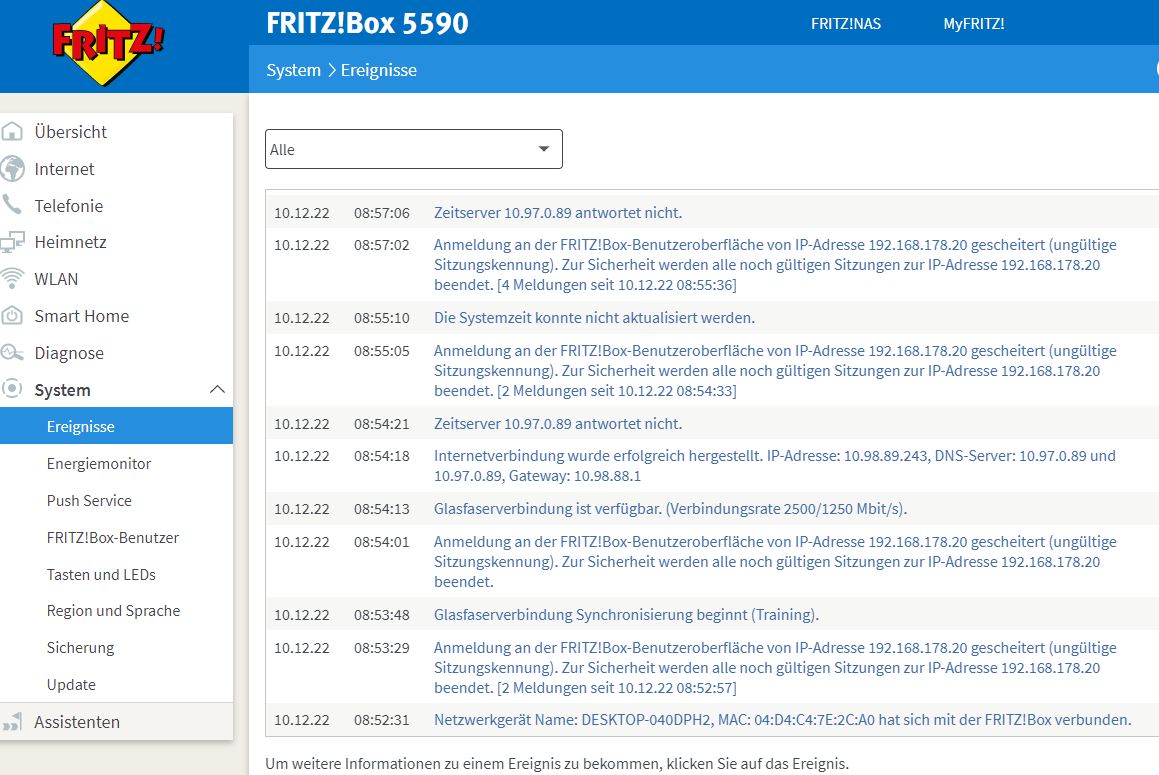The height and width of the screenshot is (775, 1159).
Task: Click the 08:52:31 timestamp cell
Action: tap(381, 720)
